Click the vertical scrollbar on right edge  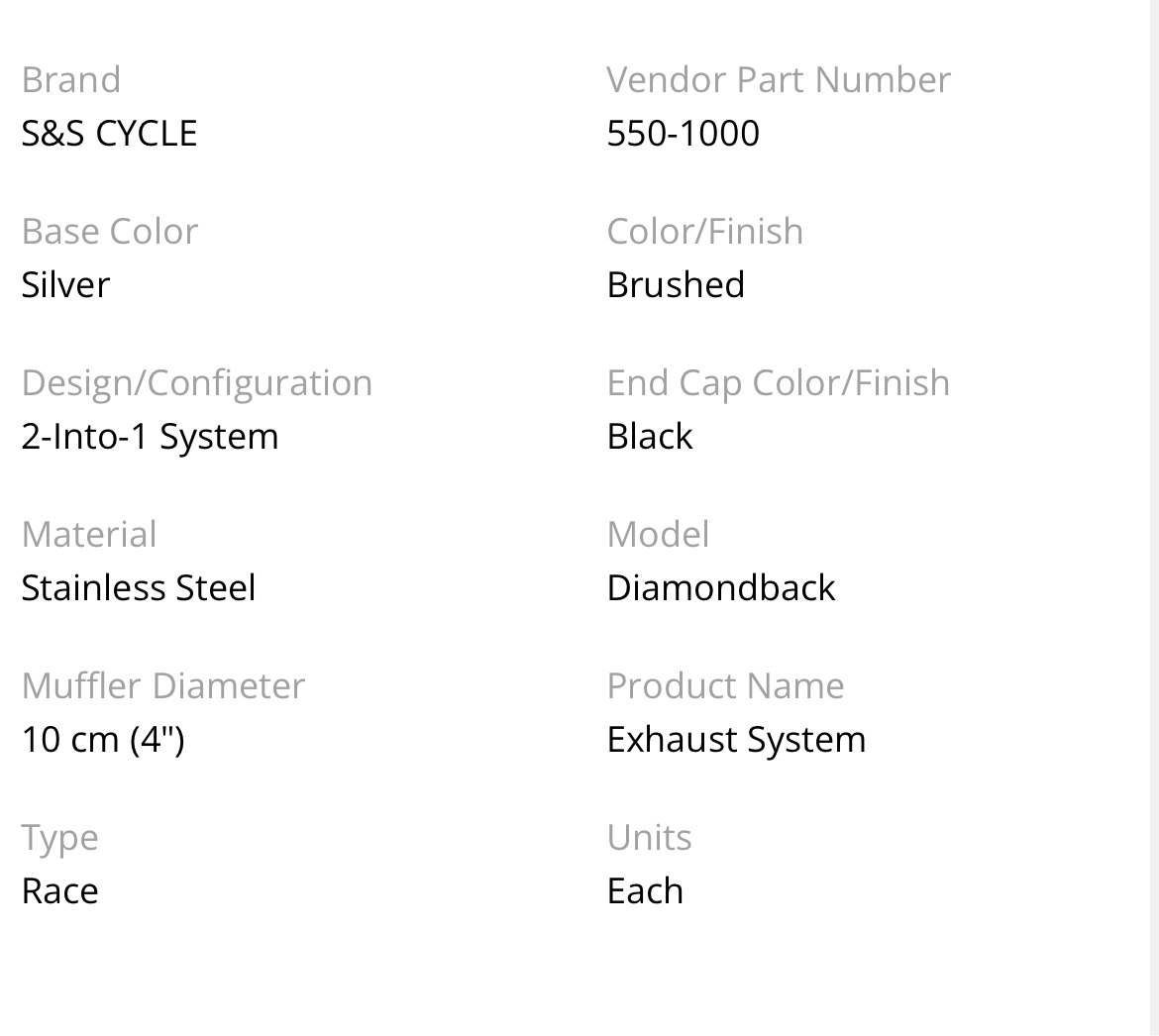point(1155,517)
